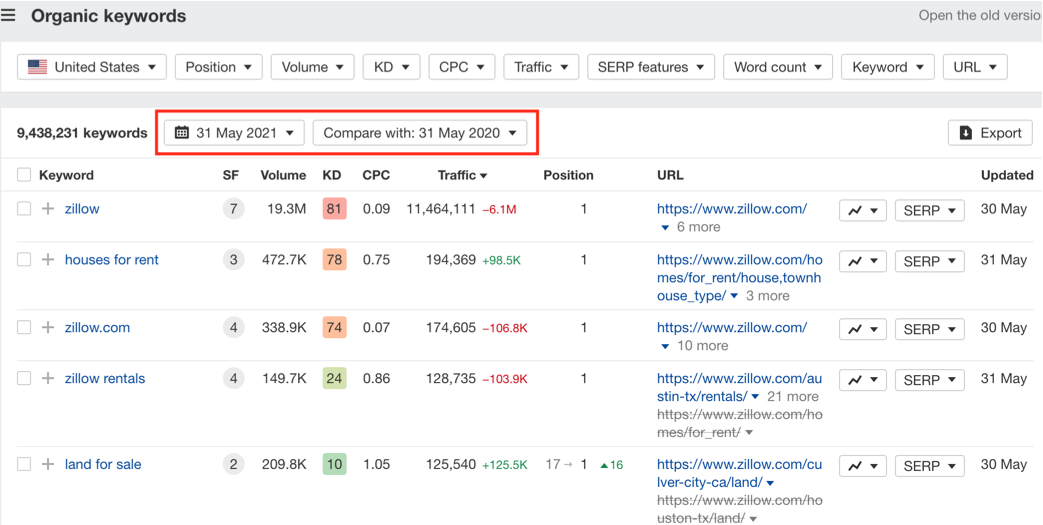
Task: Open the CPC filter dropdown
Action: coord(462,67)
